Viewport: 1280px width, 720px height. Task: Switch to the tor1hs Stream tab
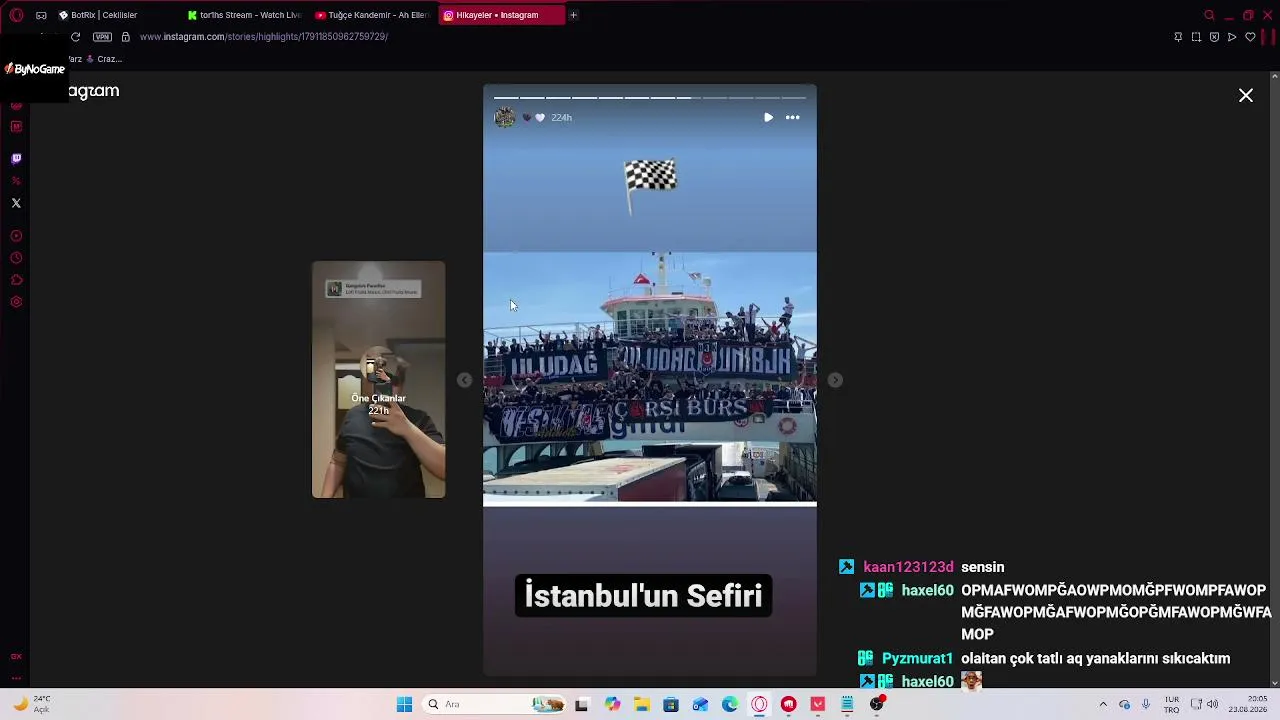point(245,15)
